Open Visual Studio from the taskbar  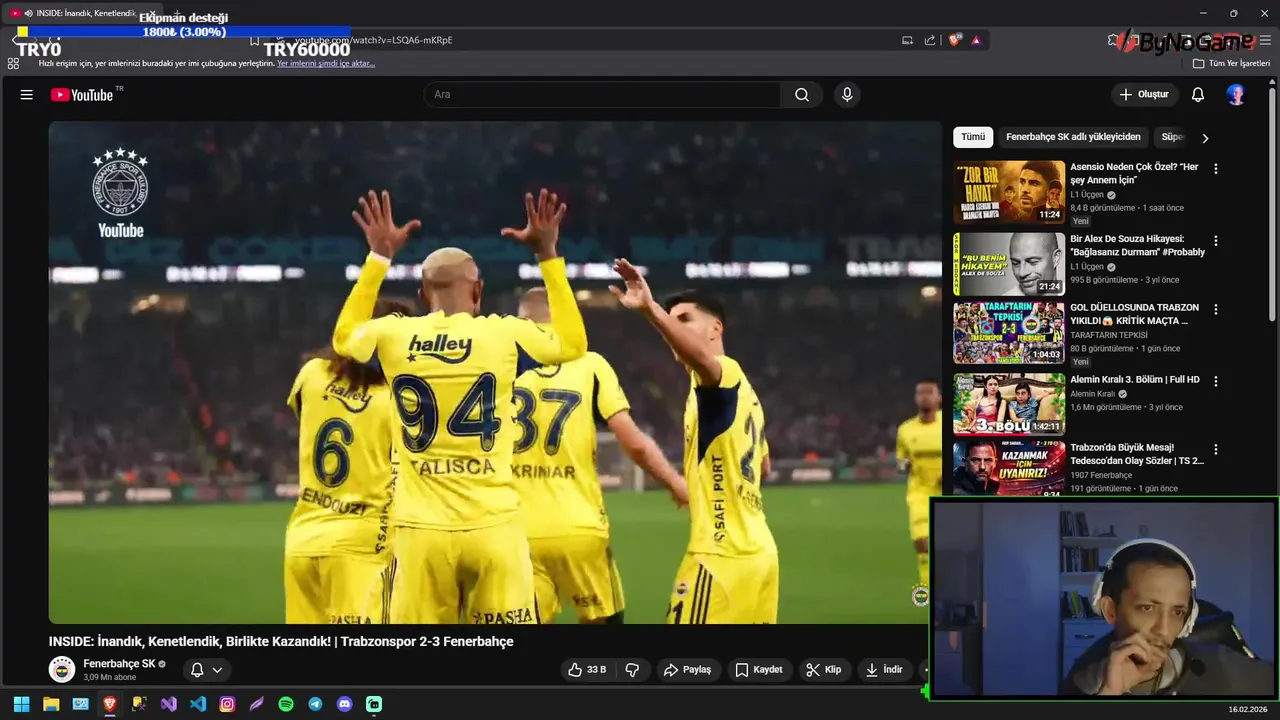tap(168, 704)
